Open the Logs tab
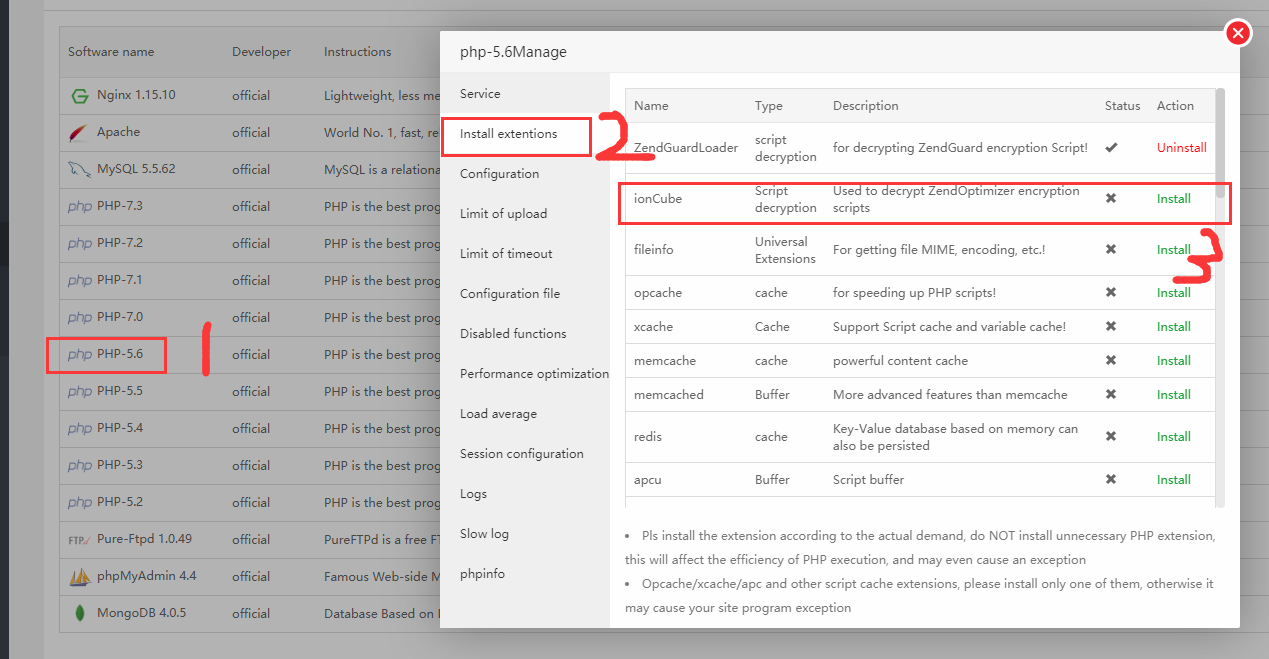This screenshot has width=1269, height=659. (x=525, y=493)
